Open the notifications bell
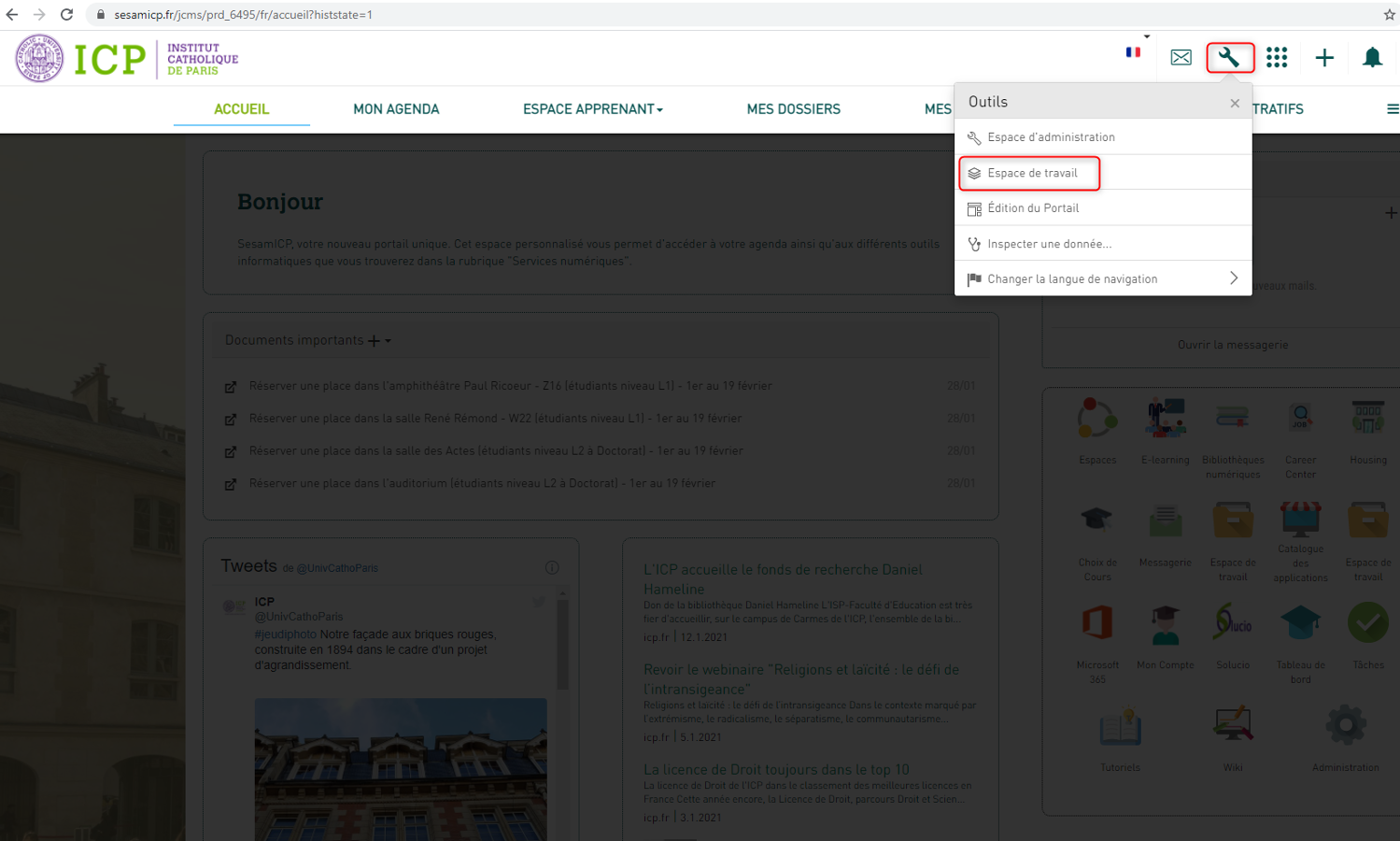The width and height of the screenshot is (1400, 841). pos(1372,58)
